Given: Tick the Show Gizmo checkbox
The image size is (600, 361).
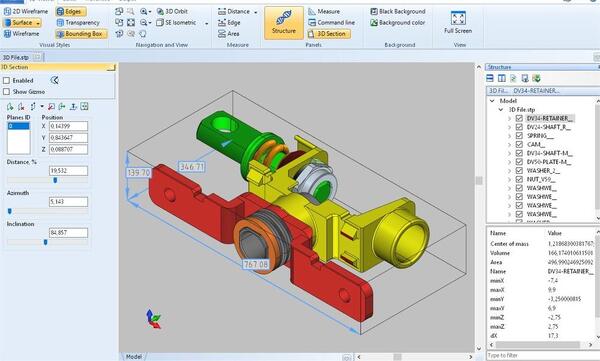Looking at the screenshot, I should click(7, 92).
